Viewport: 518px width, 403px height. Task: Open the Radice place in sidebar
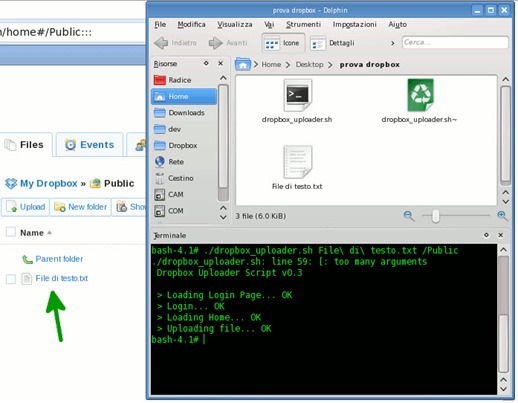click(x=172, y=80)
